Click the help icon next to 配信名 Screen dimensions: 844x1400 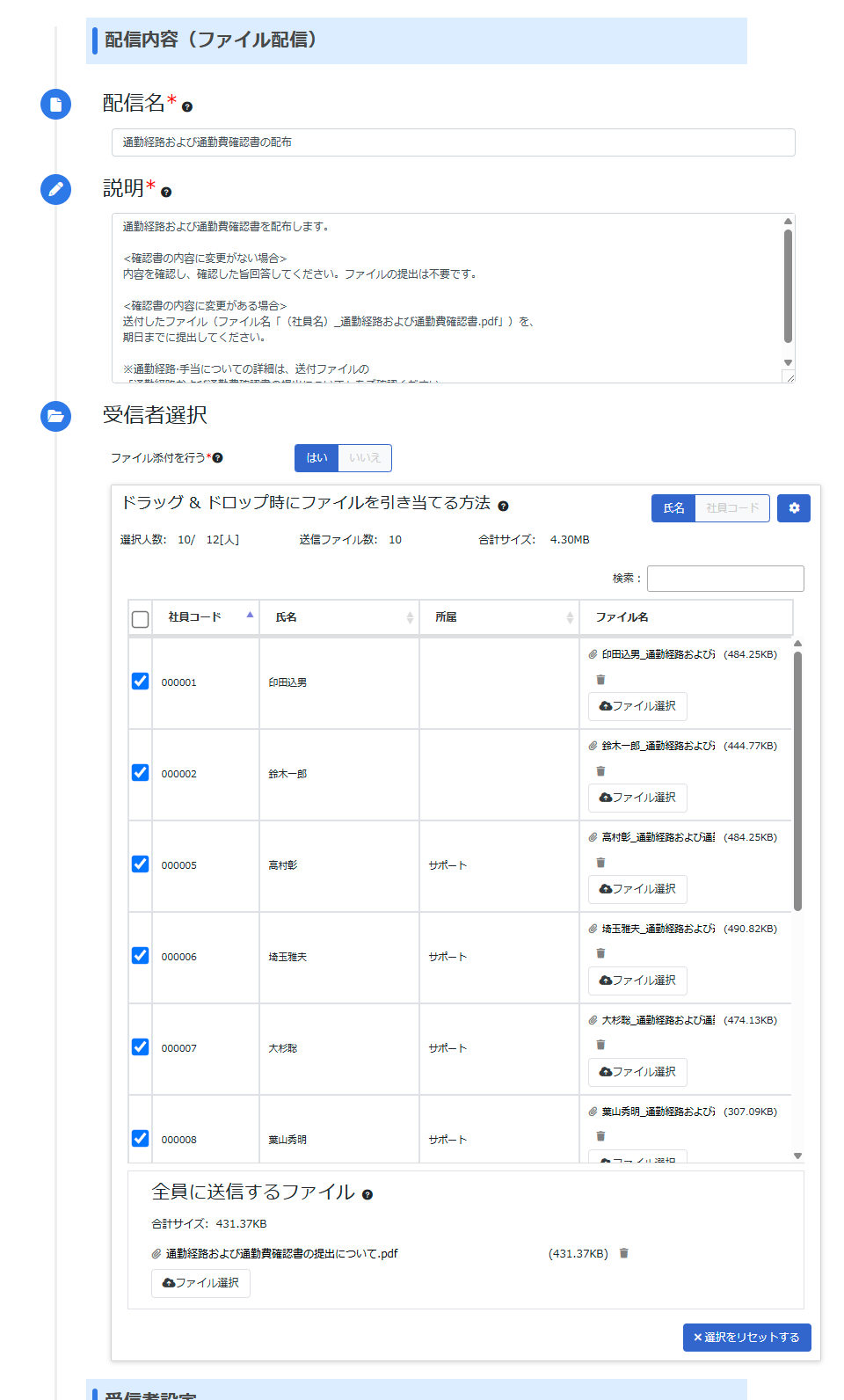pos(187,107)
